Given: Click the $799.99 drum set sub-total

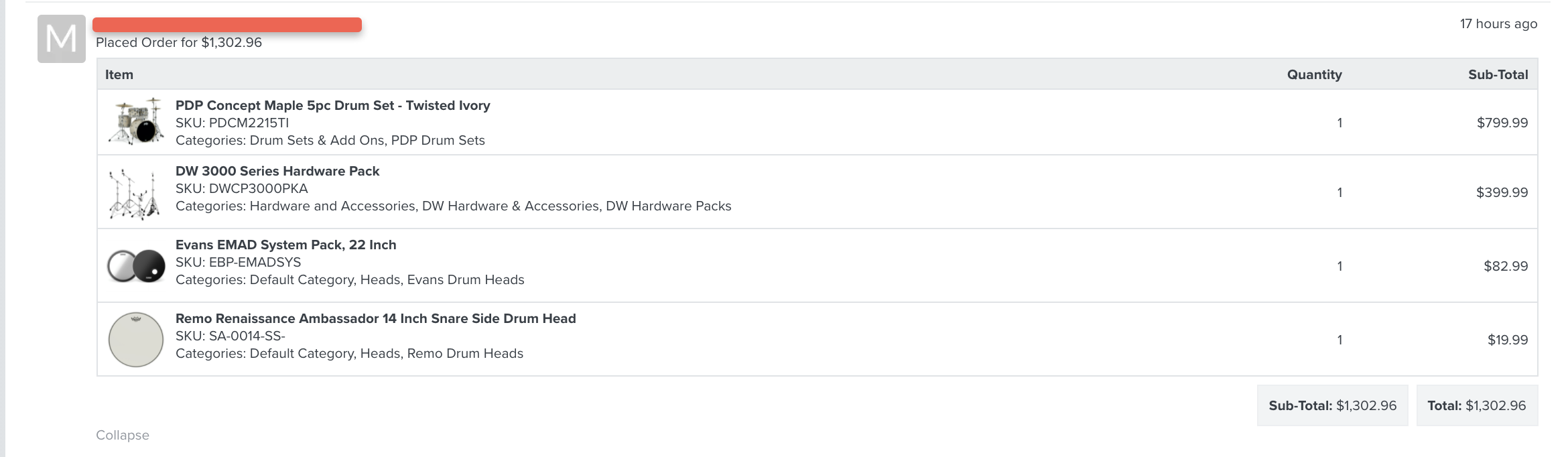Looking at the screenshot, I should point(1502,123).
